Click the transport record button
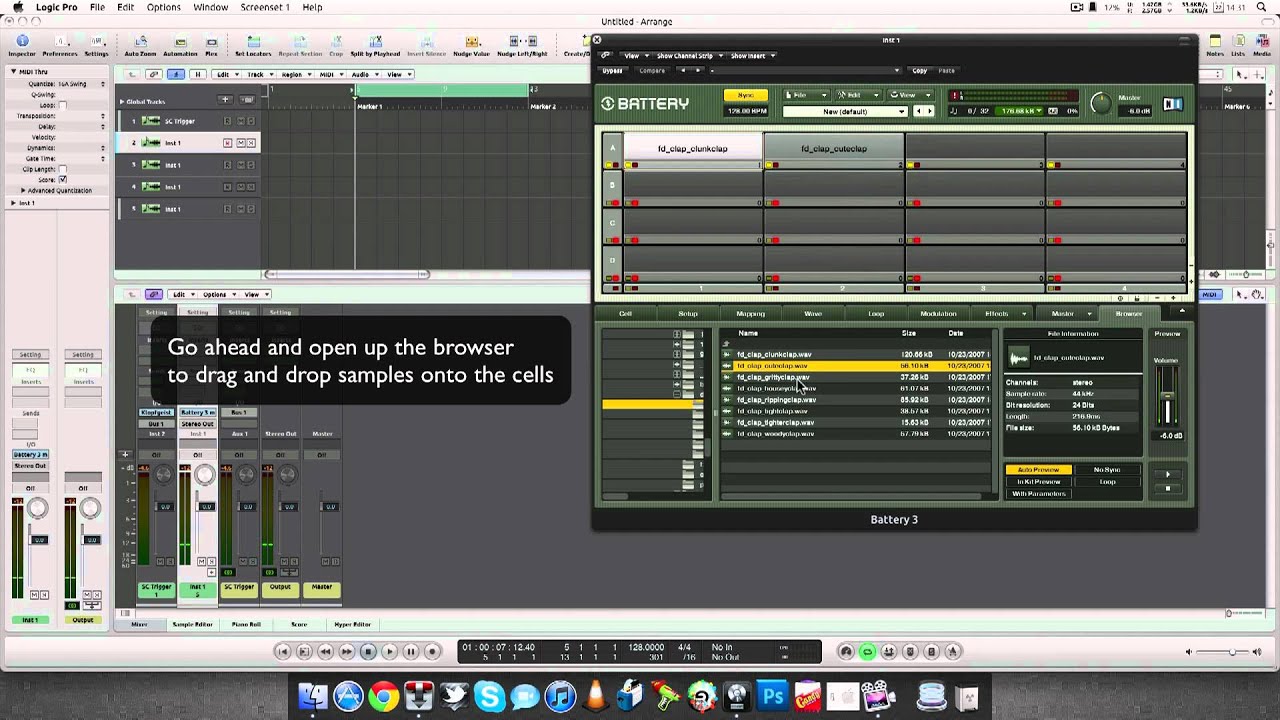Viewport: 1280px width, 720px height. (x=432, y=651)
